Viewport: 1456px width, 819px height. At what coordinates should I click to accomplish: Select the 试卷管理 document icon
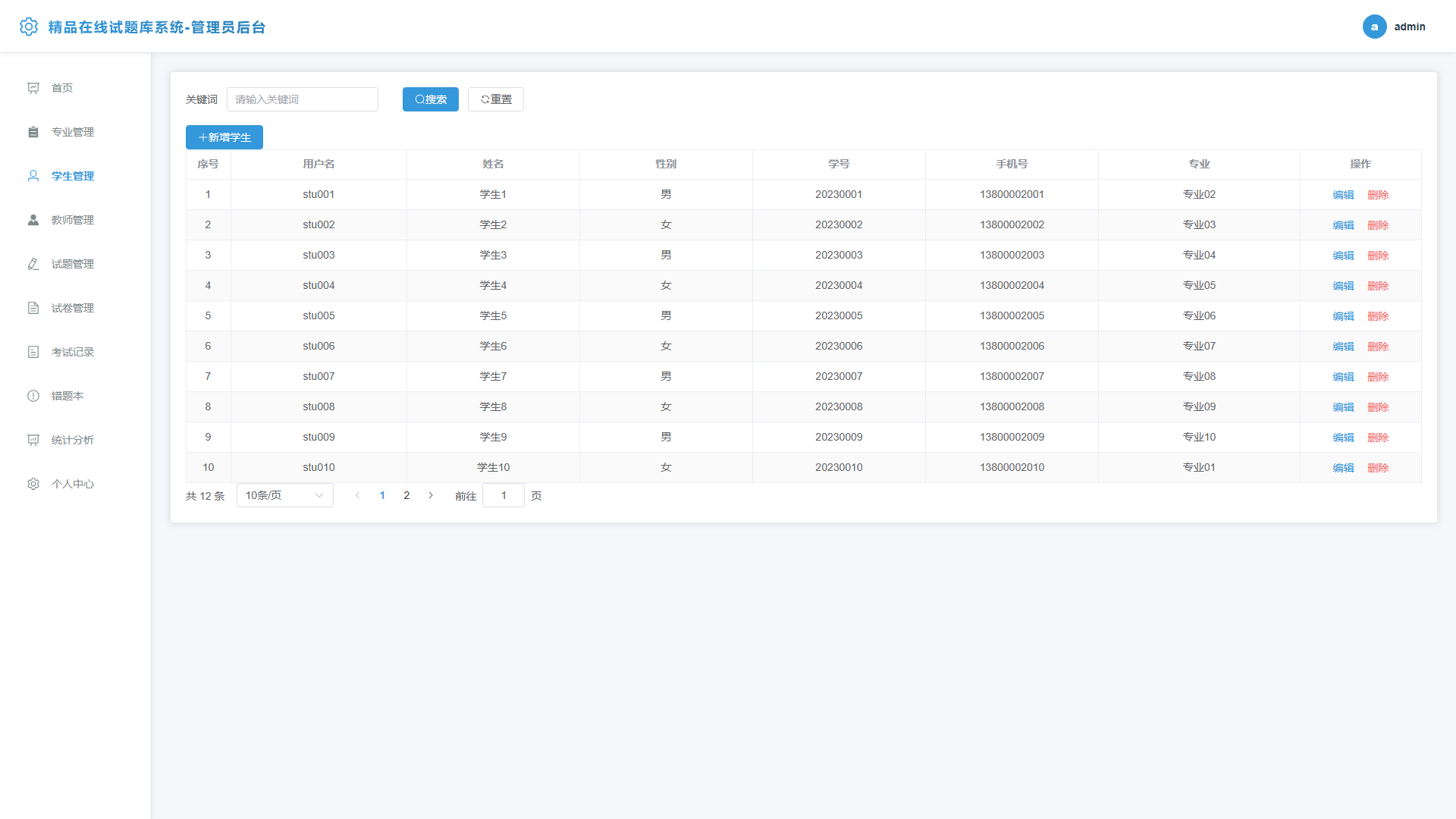(x=33, y=308)
